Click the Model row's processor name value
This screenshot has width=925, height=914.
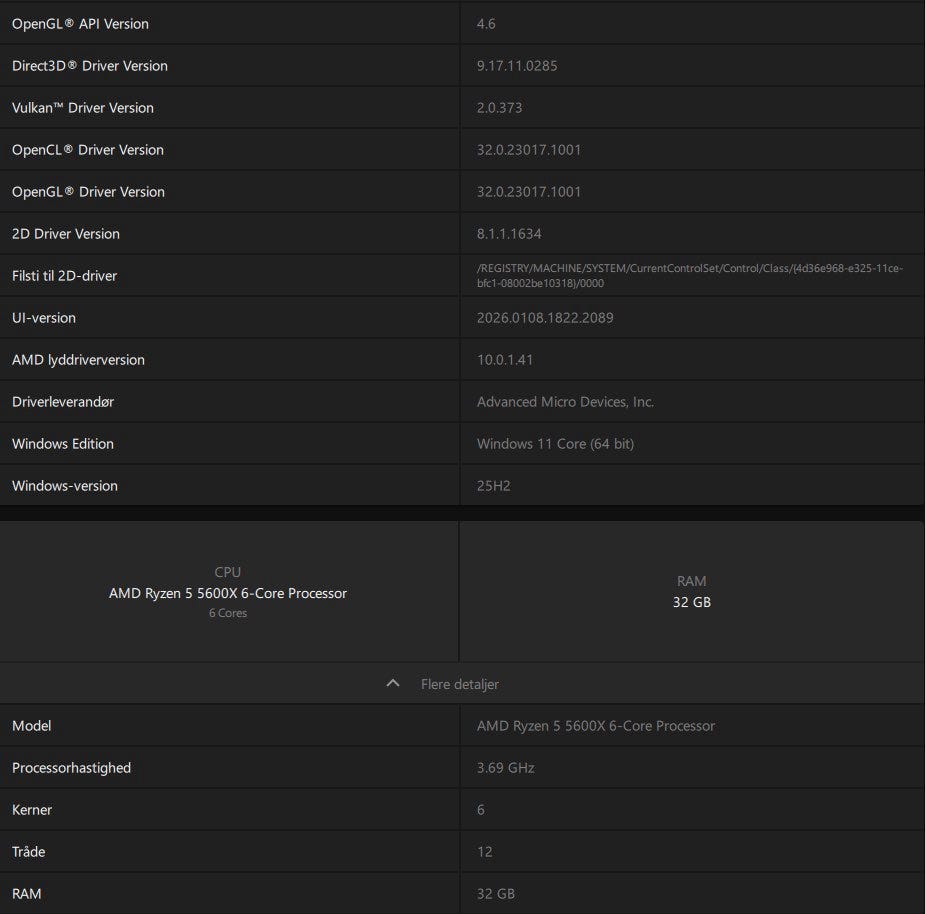pyautogui.click(x=596, y=726)
